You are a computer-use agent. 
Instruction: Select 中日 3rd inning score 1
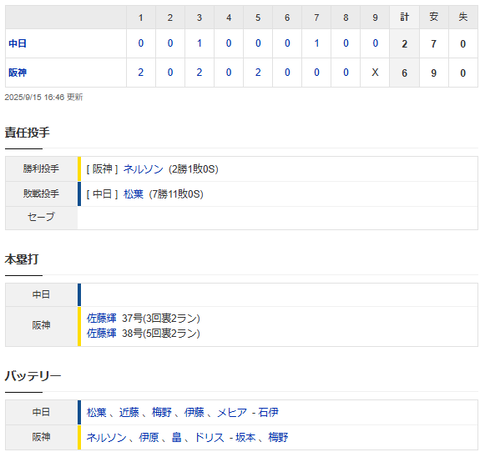(x=199, y=43)
